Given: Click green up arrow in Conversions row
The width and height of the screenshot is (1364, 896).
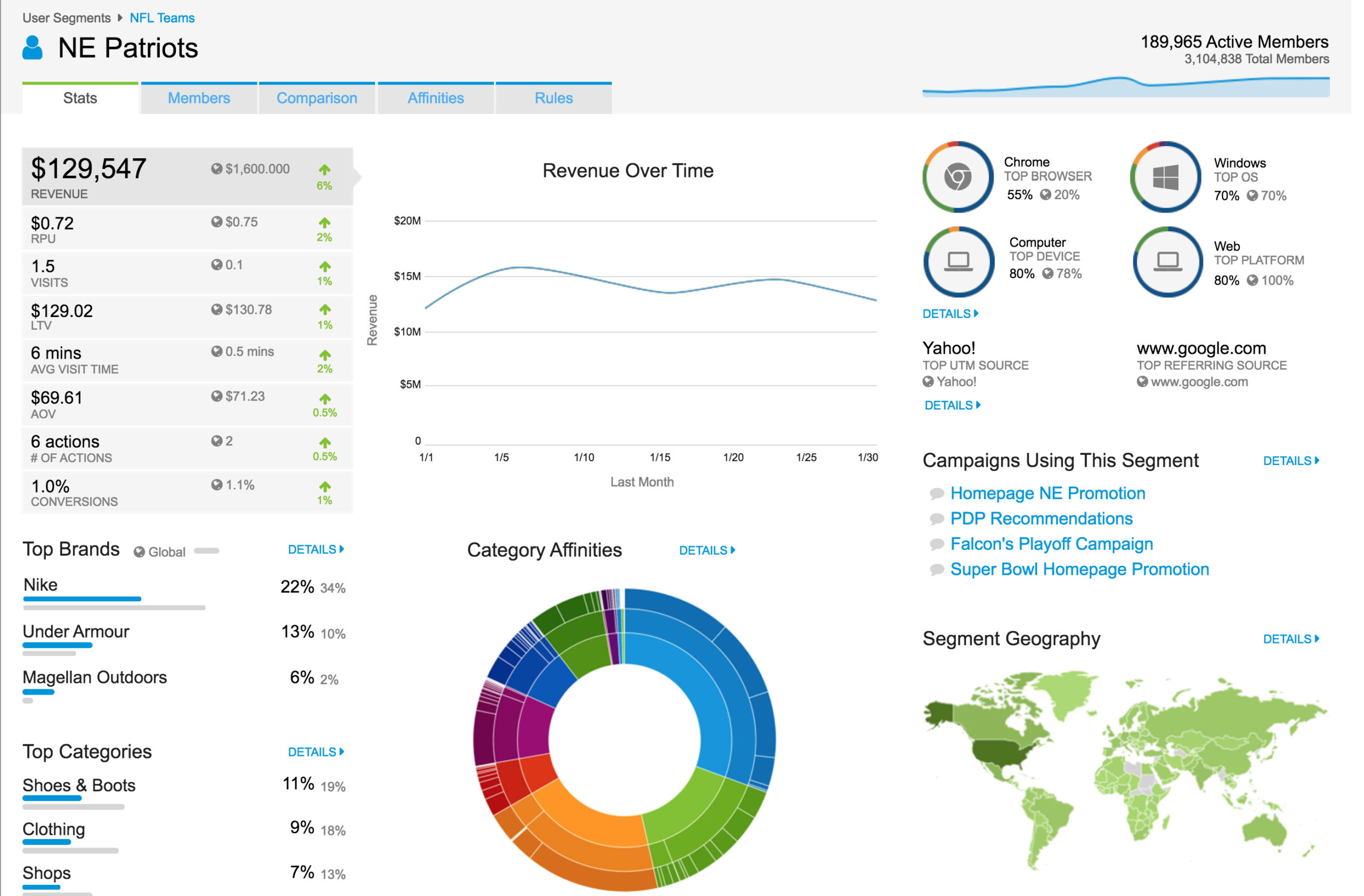Looking at the screenshot, I should point(324,486).
